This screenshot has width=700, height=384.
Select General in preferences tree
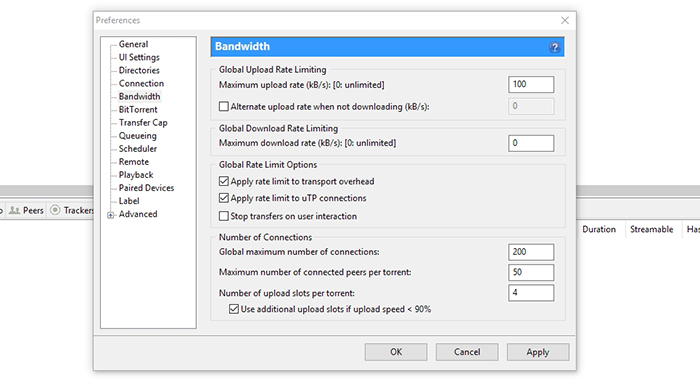click(133, 44)
